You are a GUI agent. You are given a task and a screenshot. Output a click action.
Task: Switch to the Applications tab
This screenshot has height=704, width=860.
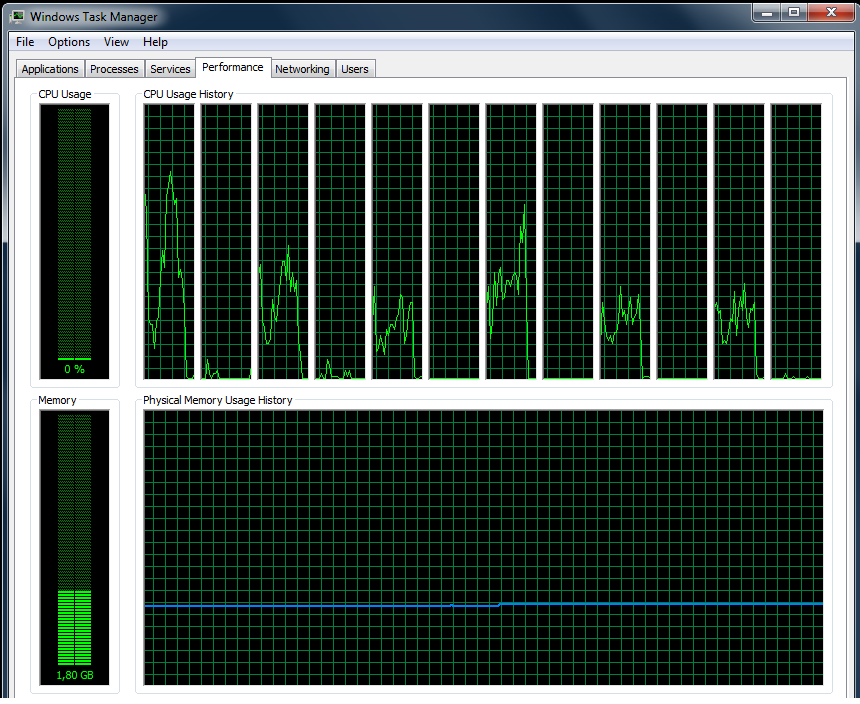coord(50,69)
